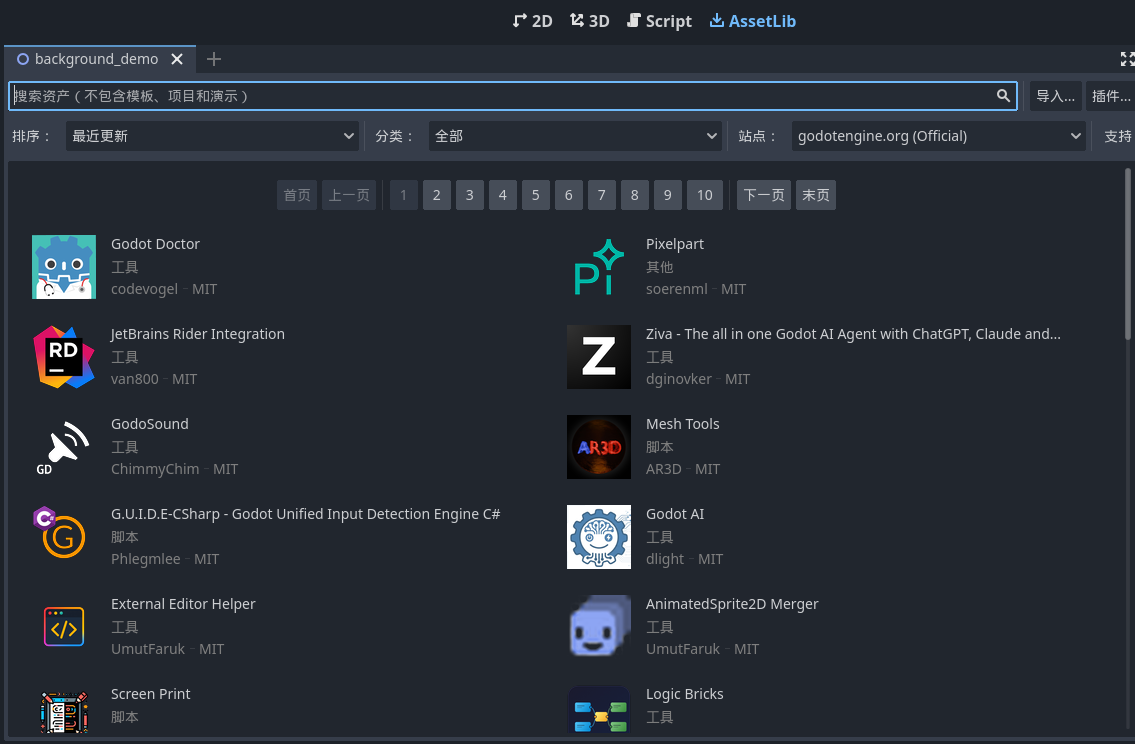
Task: Click the asset list vertical scrollbar
Action: 1128,253
